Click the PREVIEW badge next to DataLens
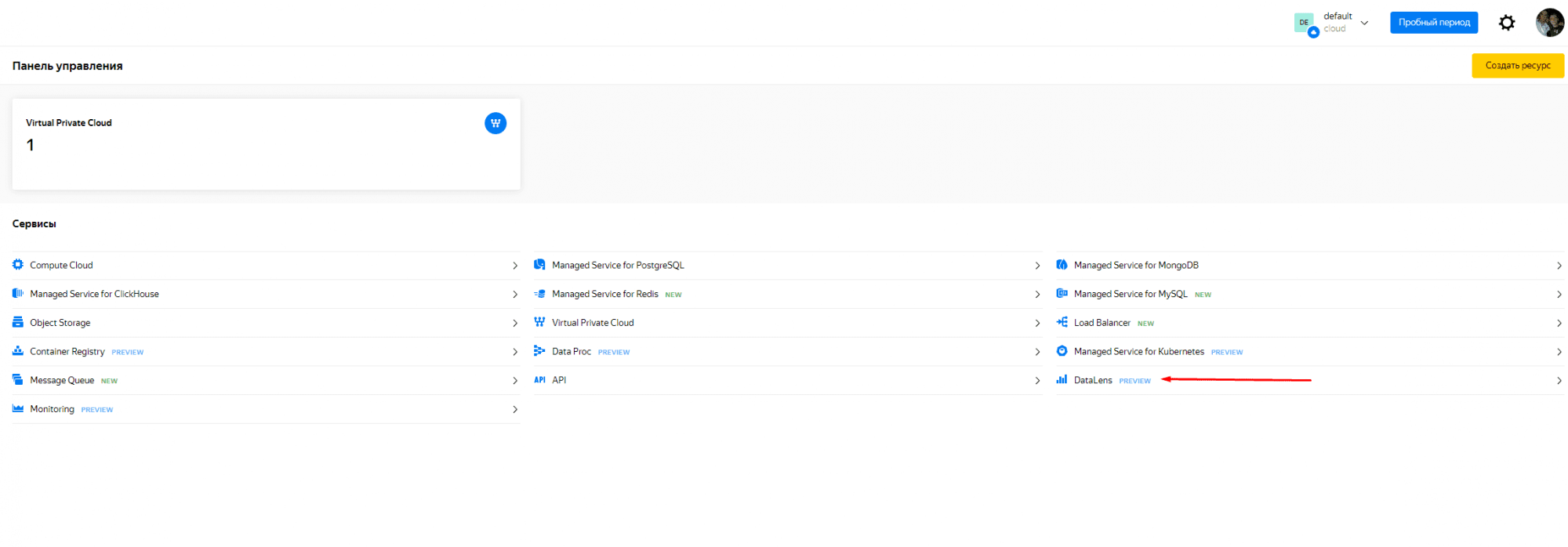 [1134, 381]
